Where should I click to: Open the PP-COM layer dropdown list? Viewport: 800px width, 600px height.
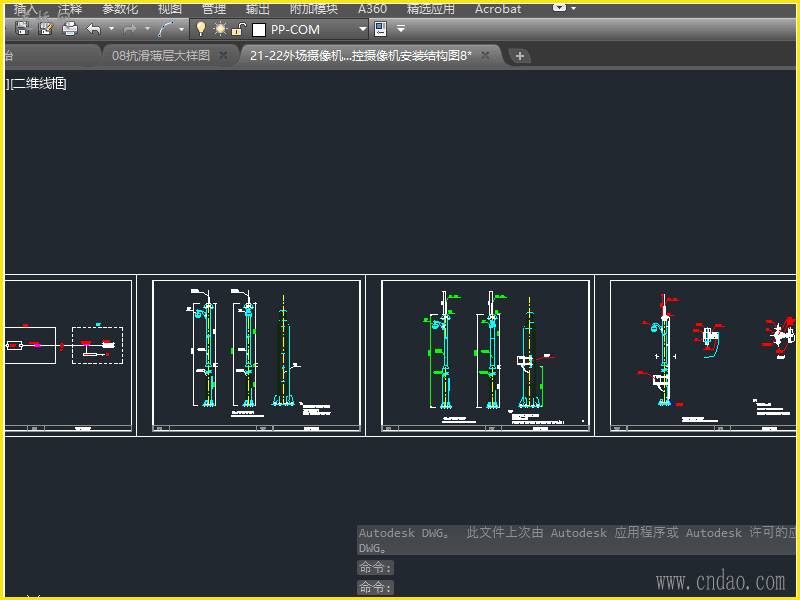coord(362,29)
